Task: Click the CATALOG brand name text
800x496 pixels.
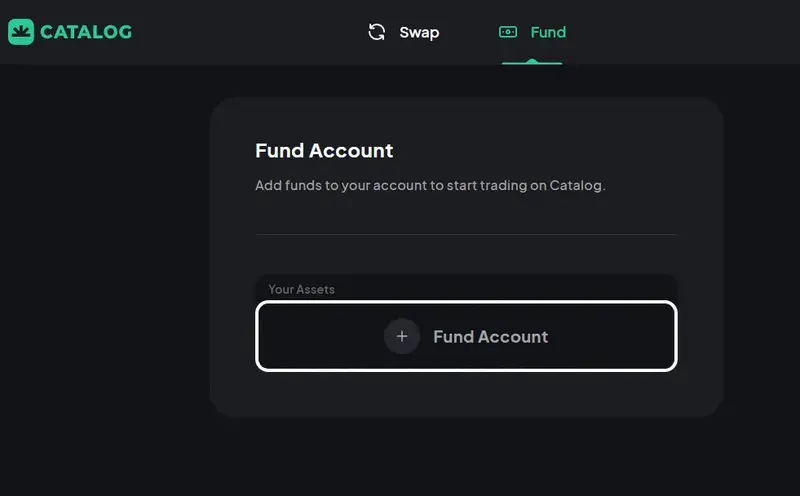Action: click(x=86, y=32)
